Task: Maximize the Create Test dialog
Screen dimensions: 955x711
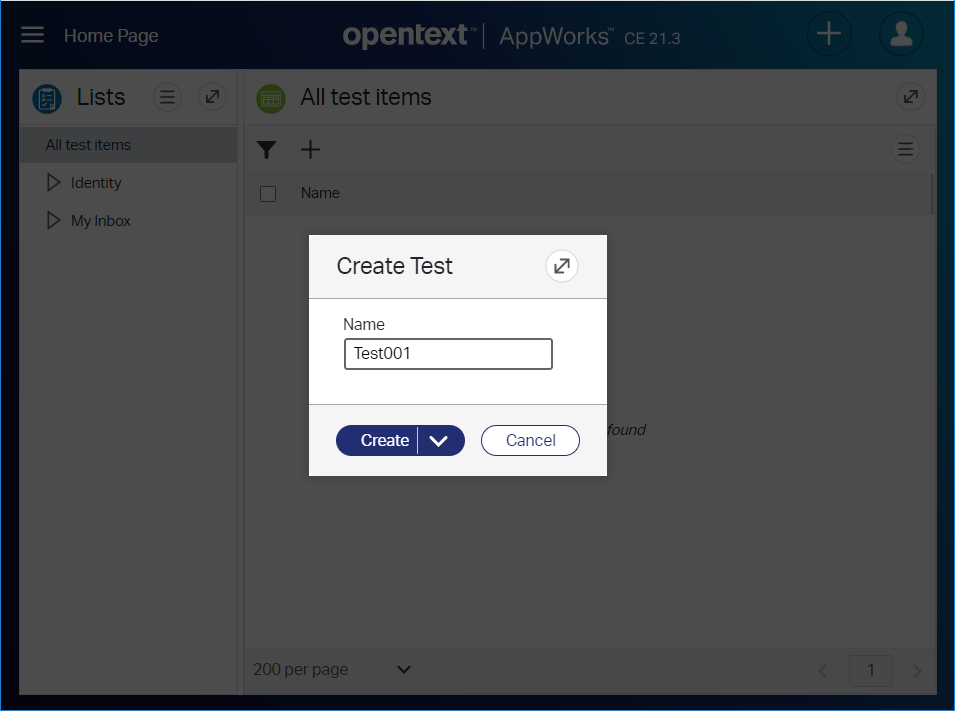Action: [562, 266]
